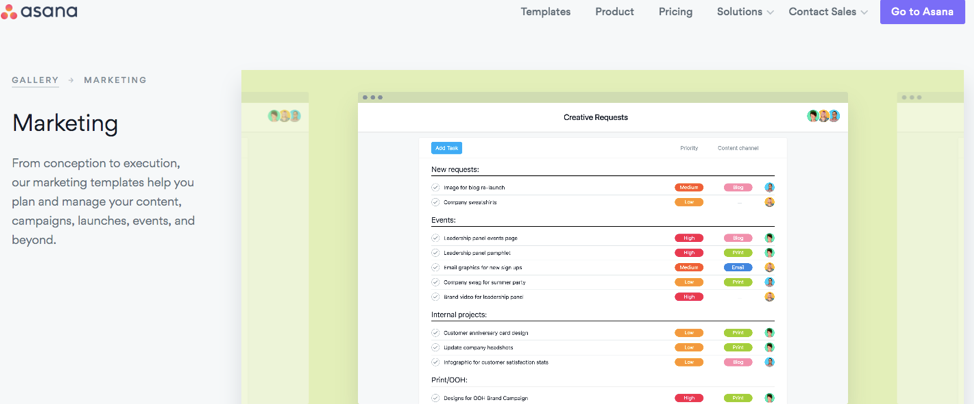Click assignee avatar on 'Email graphics' row

pyautogui.click(x=770, y=267)
